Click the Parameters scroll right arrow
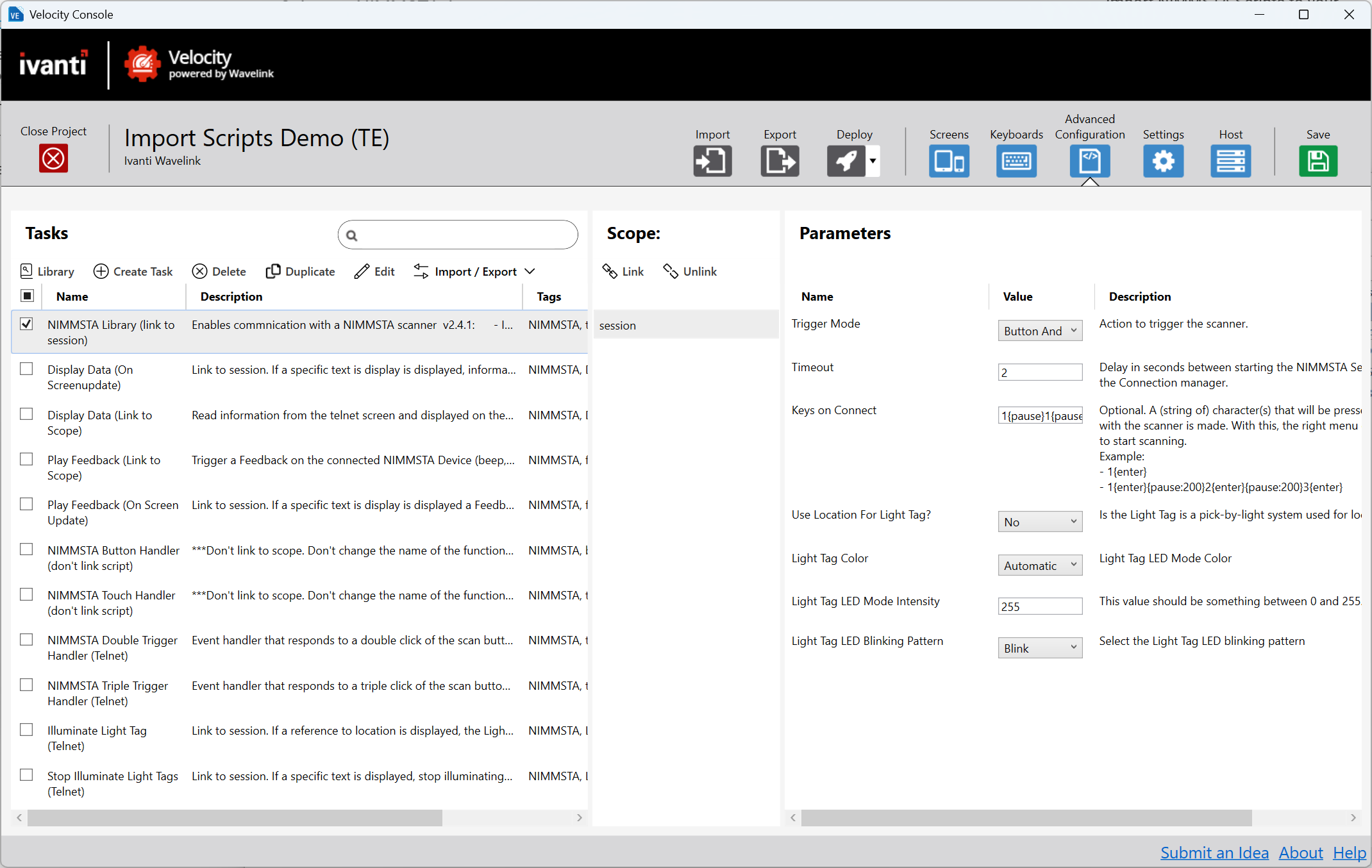The height and width of the screenshot is (868, 1372). pyautogui.click(x=1353, y=817)
